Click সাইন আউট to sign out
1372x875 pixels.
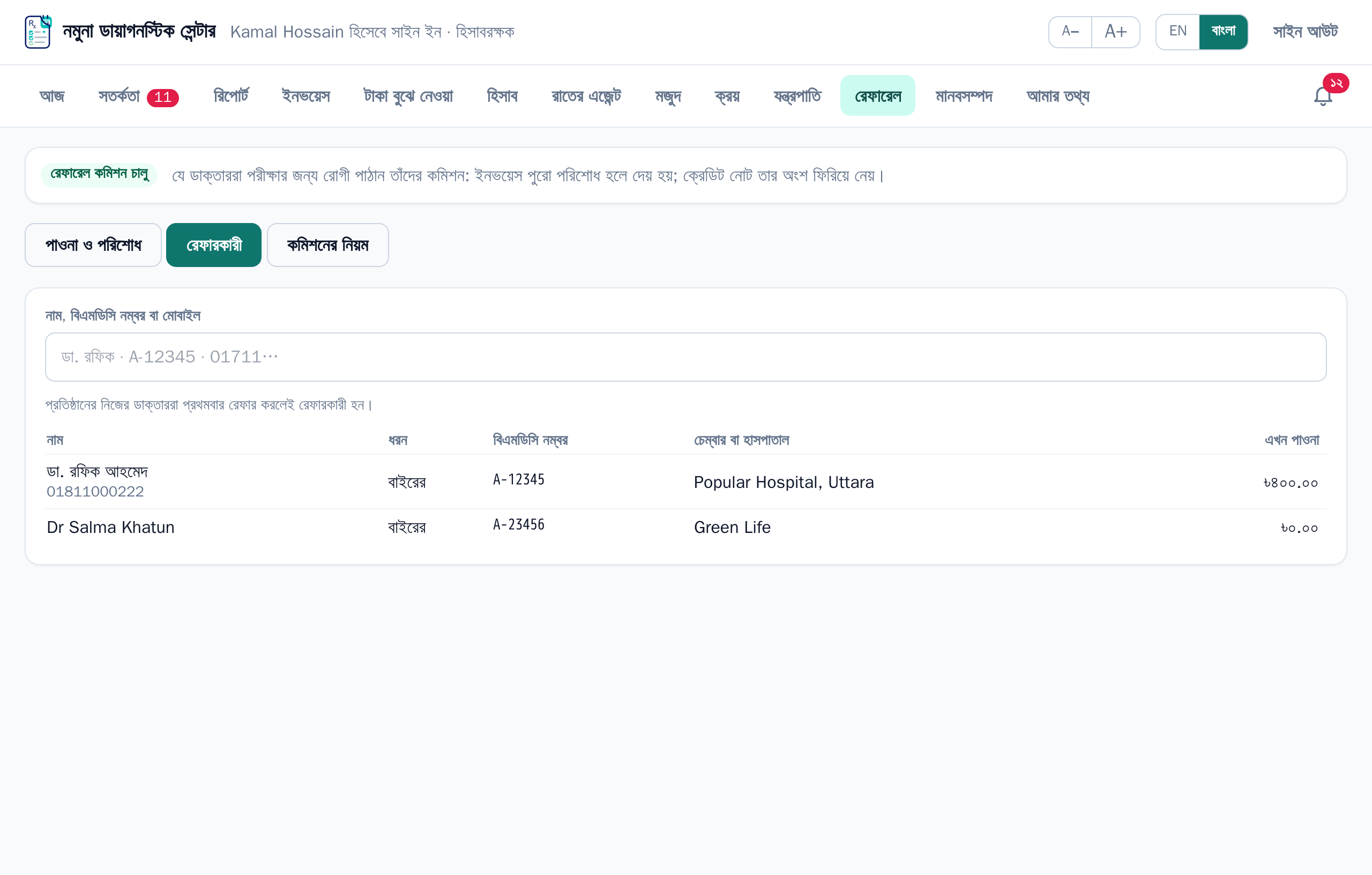(x=1306, y=32)
